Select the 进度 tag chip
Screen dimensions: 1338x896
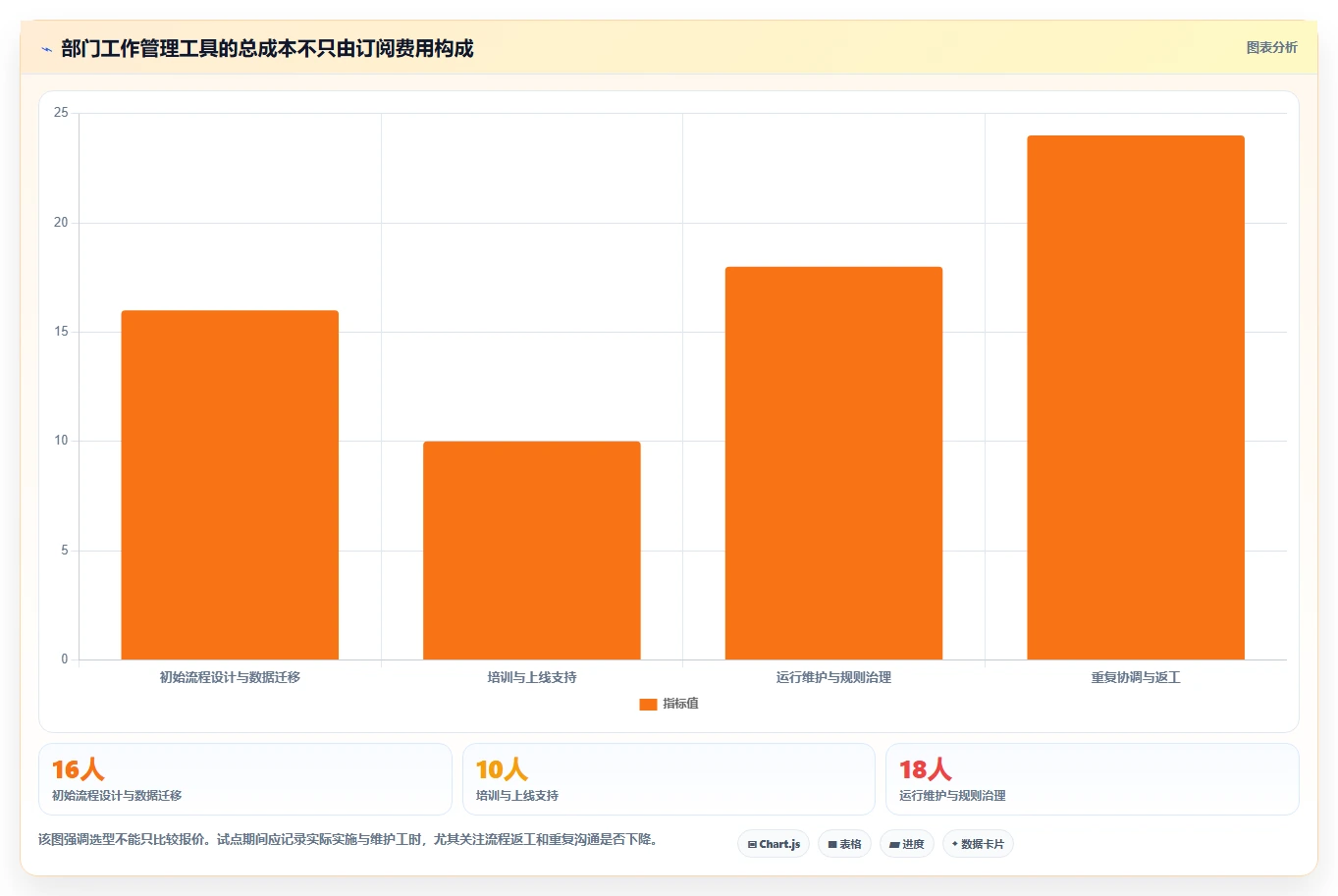click(x=907, y=844)
